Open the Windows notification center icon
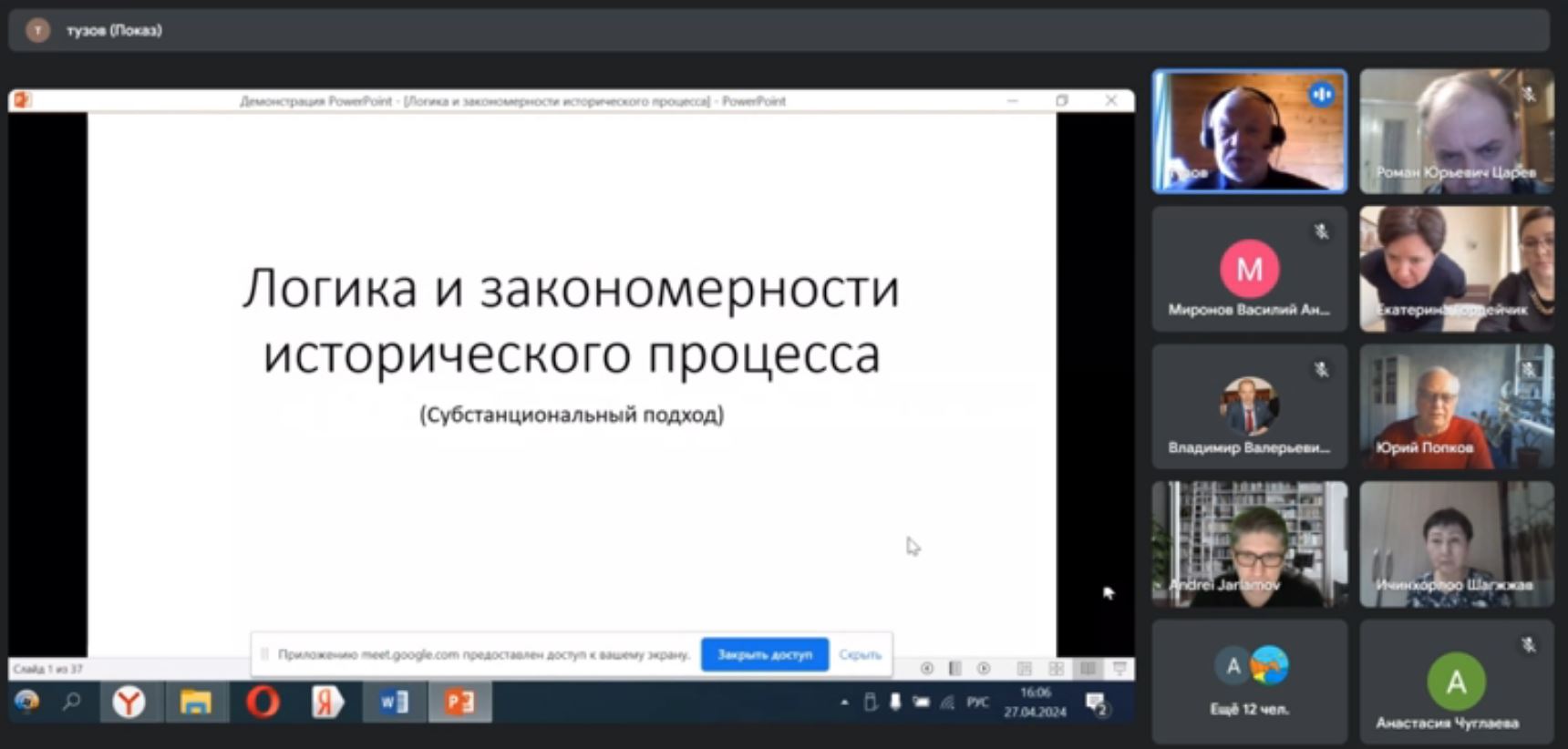This screenshot has height=749, width=1568. (1097, 703)
